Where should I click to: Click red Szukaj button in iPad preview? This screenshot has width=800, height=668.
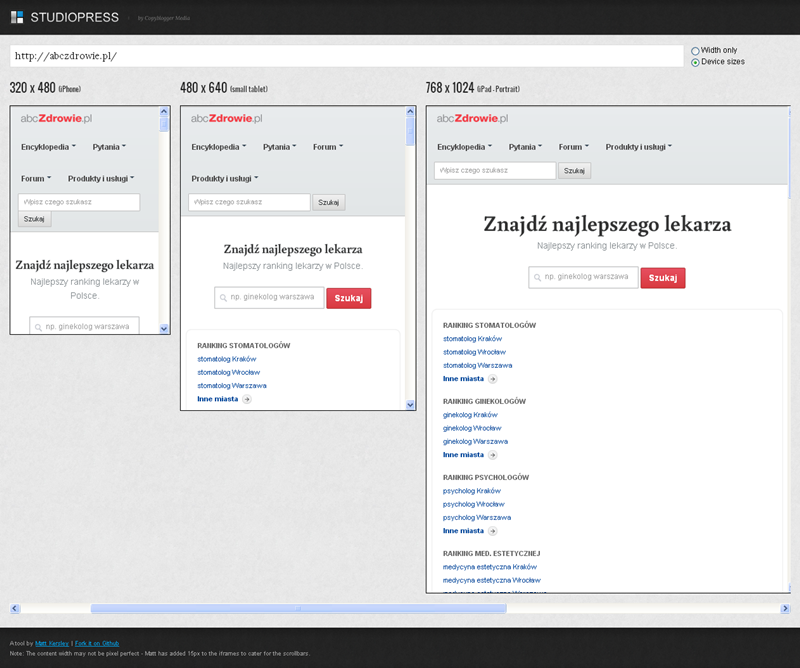click(663, 278)
